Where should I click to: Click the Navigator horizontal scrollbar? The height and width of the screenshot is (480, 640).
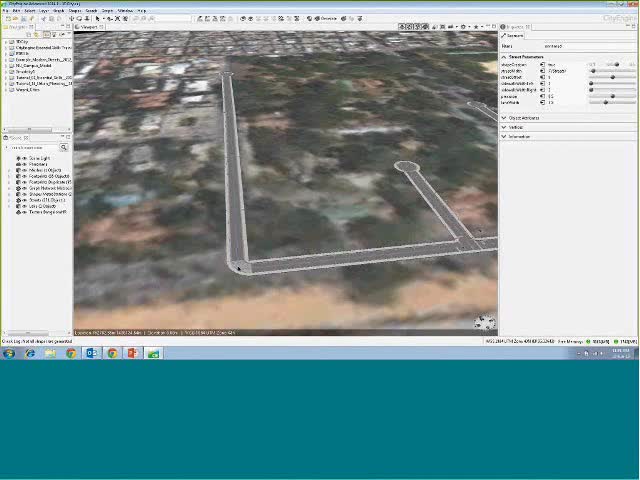point(28,130)
